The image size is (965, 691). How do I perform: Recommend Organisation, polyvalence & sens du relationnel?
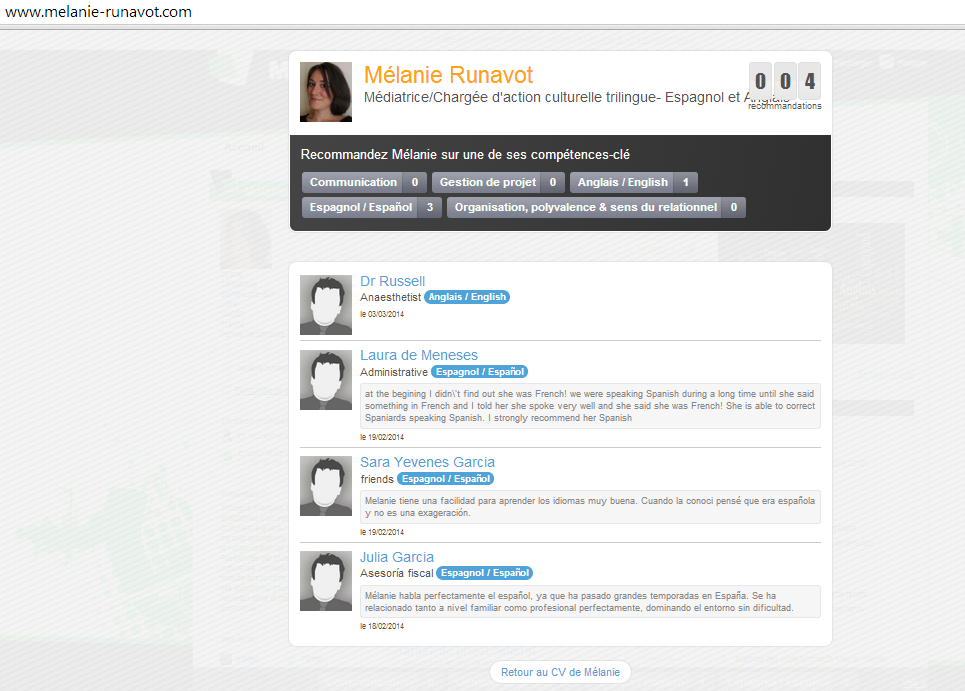596,207
